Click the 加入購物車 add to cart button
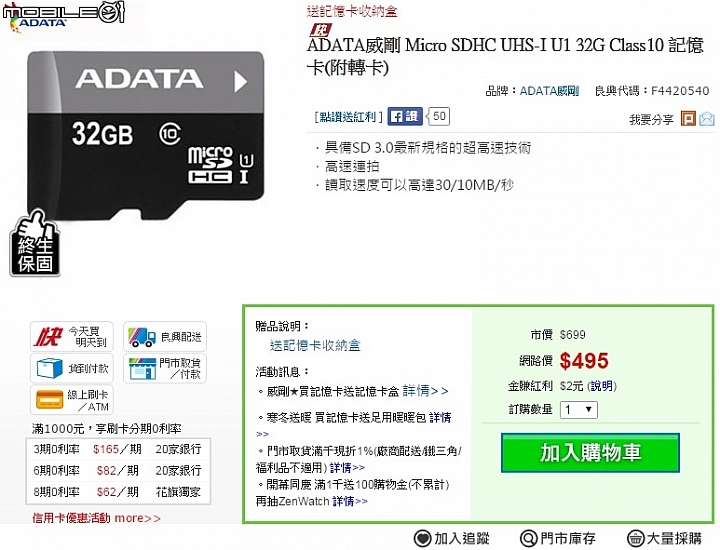 point(590,453)
